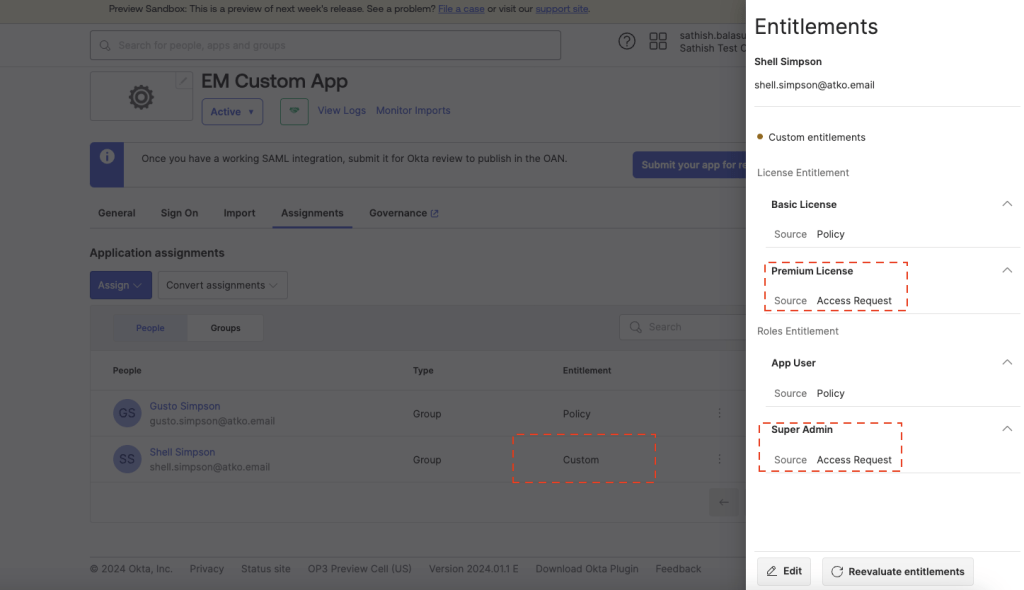The height and width of the screenshot is (590, 1024).
Task: Switch to the Sign On tab
Action: point(179,212)
